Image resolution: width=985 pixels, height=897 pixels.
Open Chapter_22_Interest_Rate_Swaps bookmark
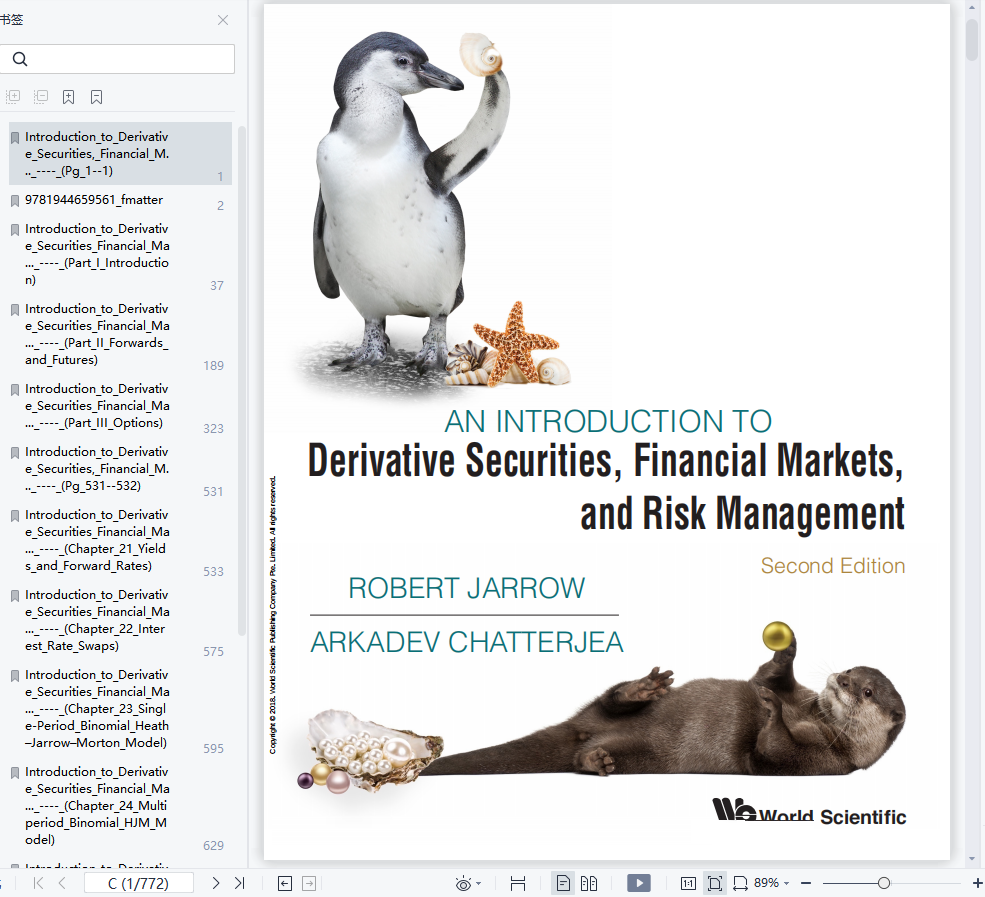click(120, 621)
